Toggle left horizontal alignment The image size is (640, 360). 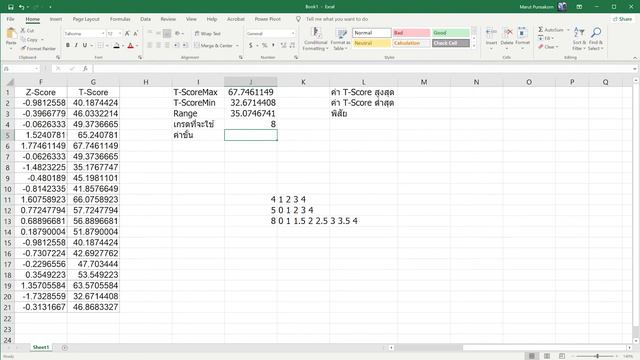click(x=150, y=45)
